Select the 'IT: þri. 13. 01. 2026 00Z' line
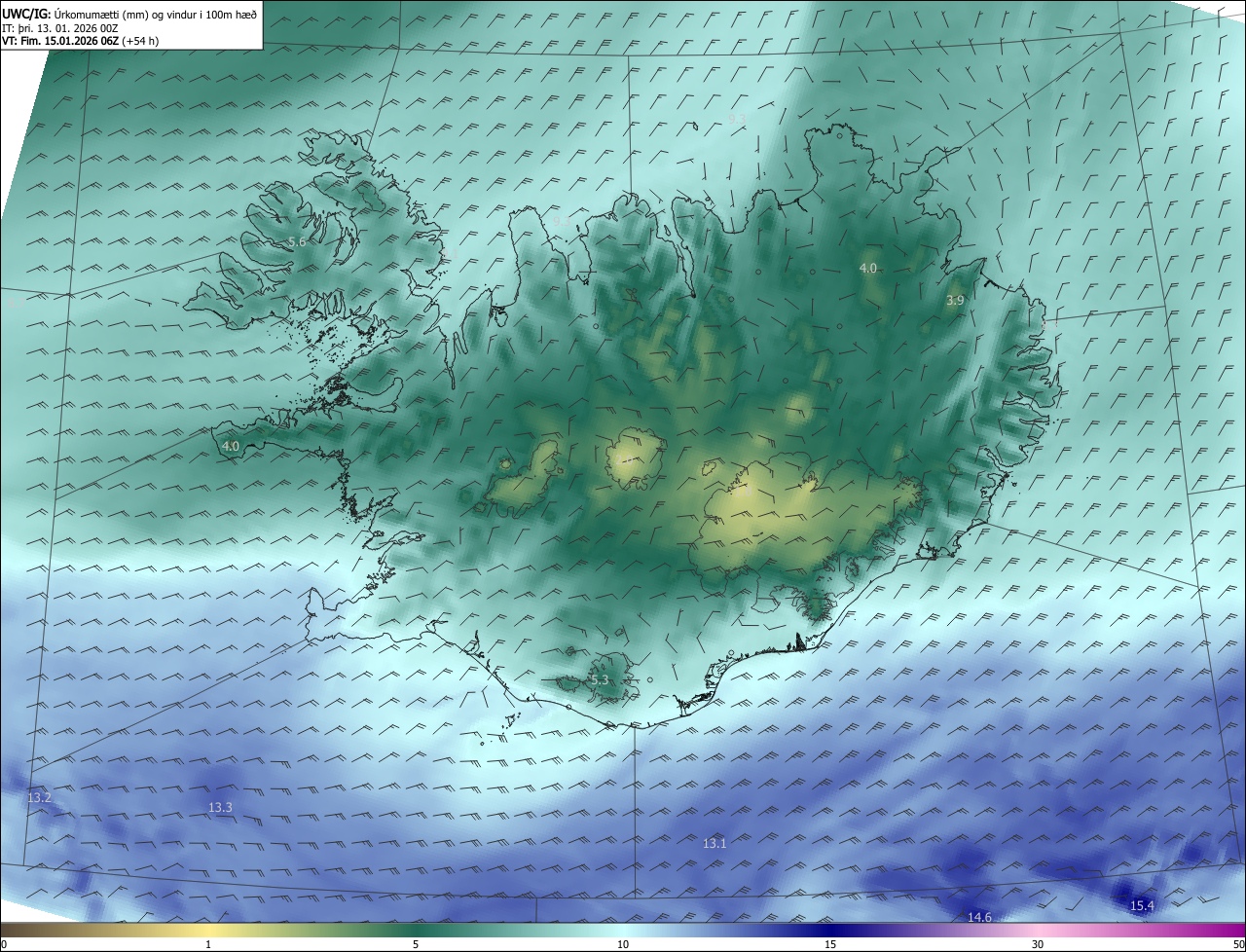 [60, 28]
